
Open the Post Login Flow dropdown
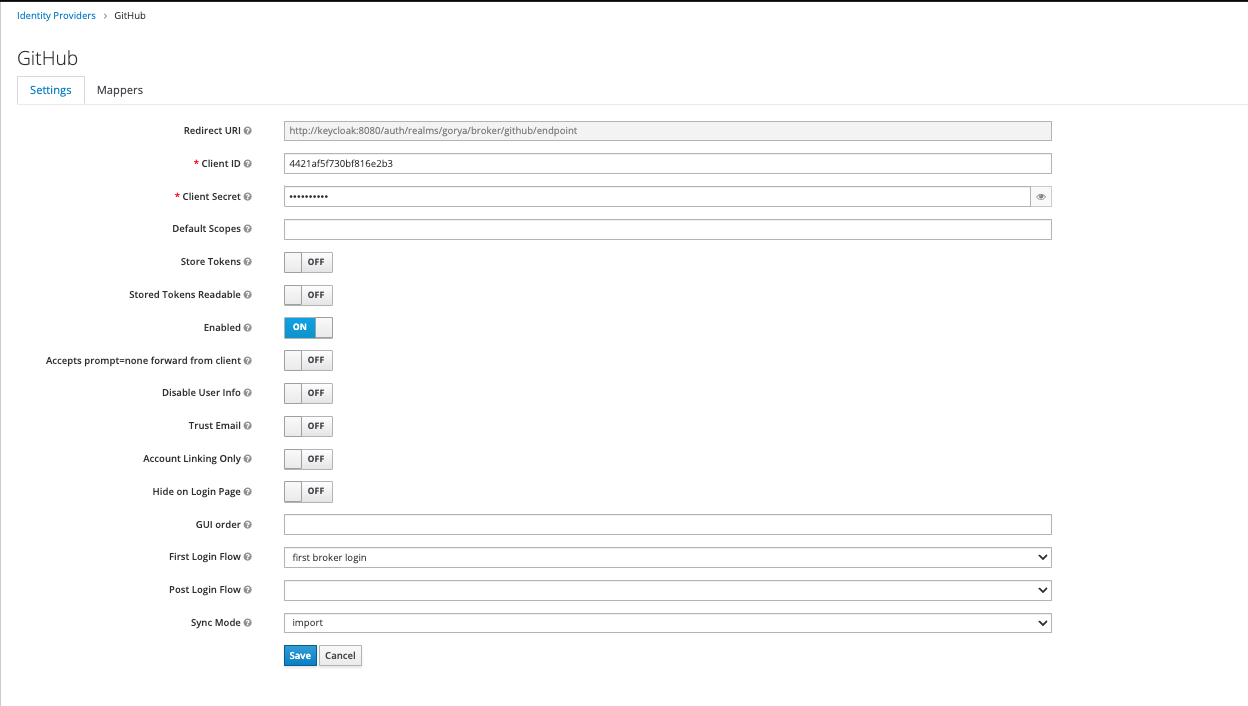point(668,590)
